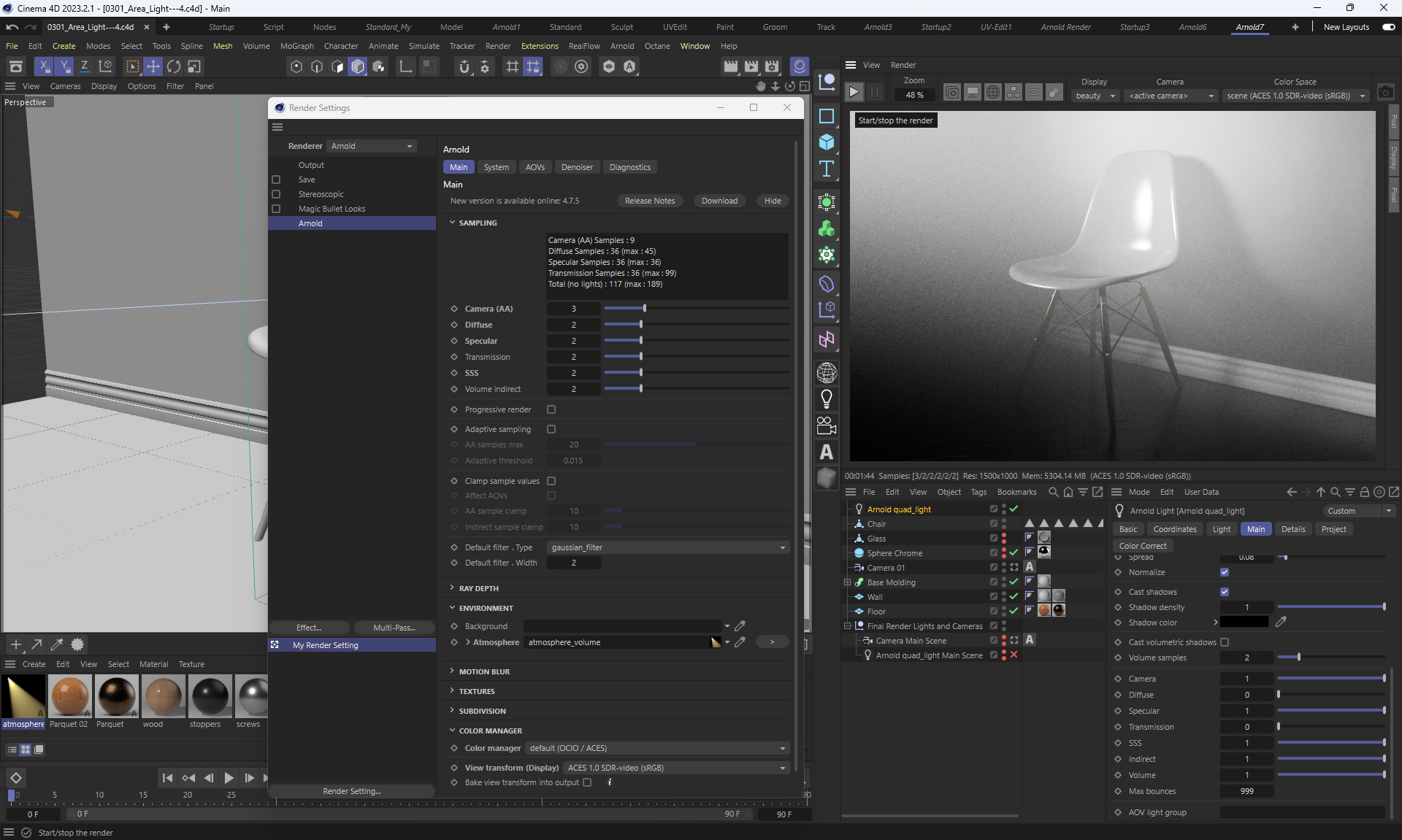Open the MoGraph menu
1402x840 pixels.
(x=296, y=46)
